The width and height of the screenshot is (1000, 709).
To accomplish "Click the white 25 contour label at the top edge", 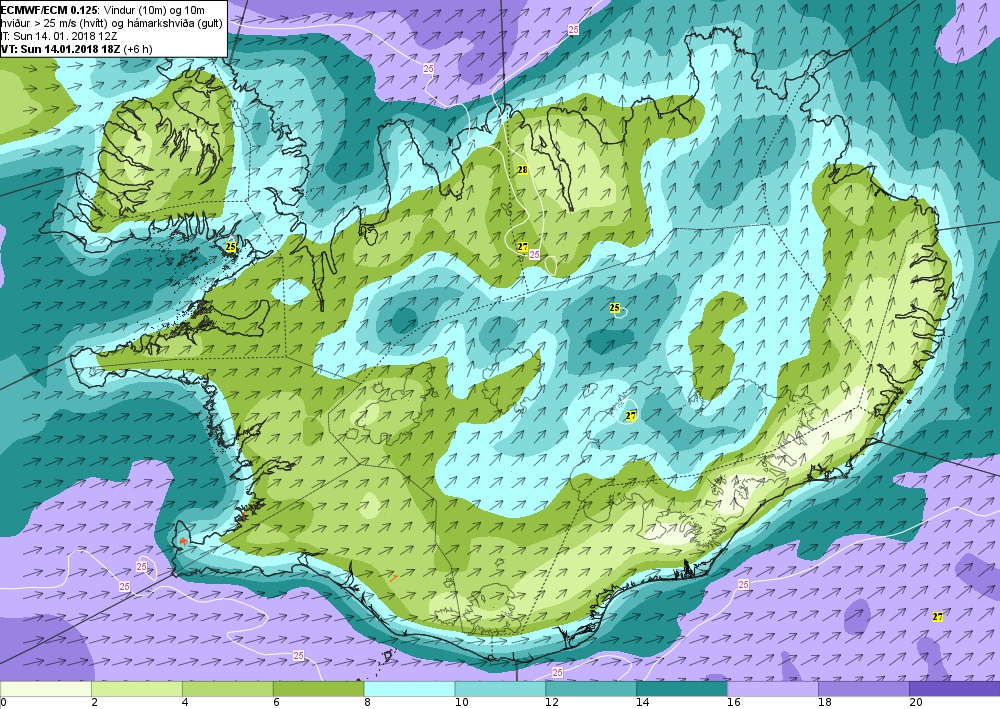I will [x=573, y=29].
